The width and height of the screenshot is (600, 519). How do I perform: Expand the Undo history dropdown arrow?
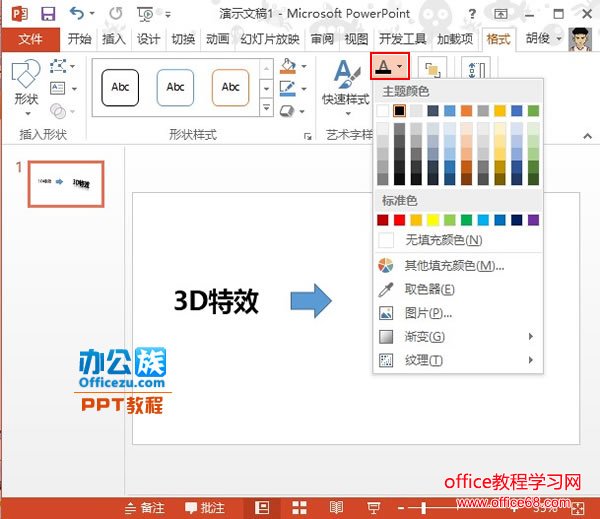click(92, 13)
